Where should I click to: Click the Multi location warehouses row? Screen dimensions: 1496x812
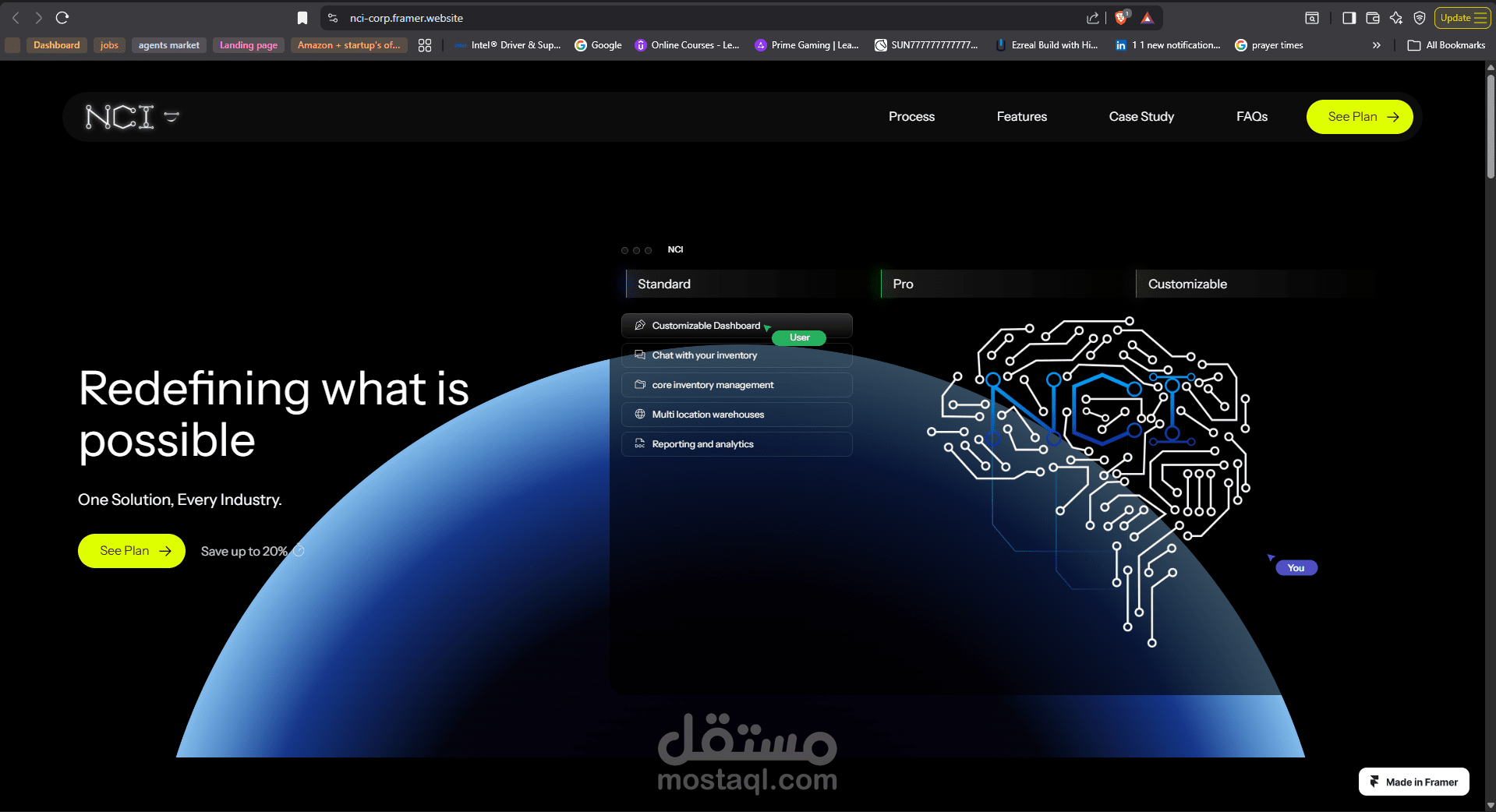coord(737,415)
